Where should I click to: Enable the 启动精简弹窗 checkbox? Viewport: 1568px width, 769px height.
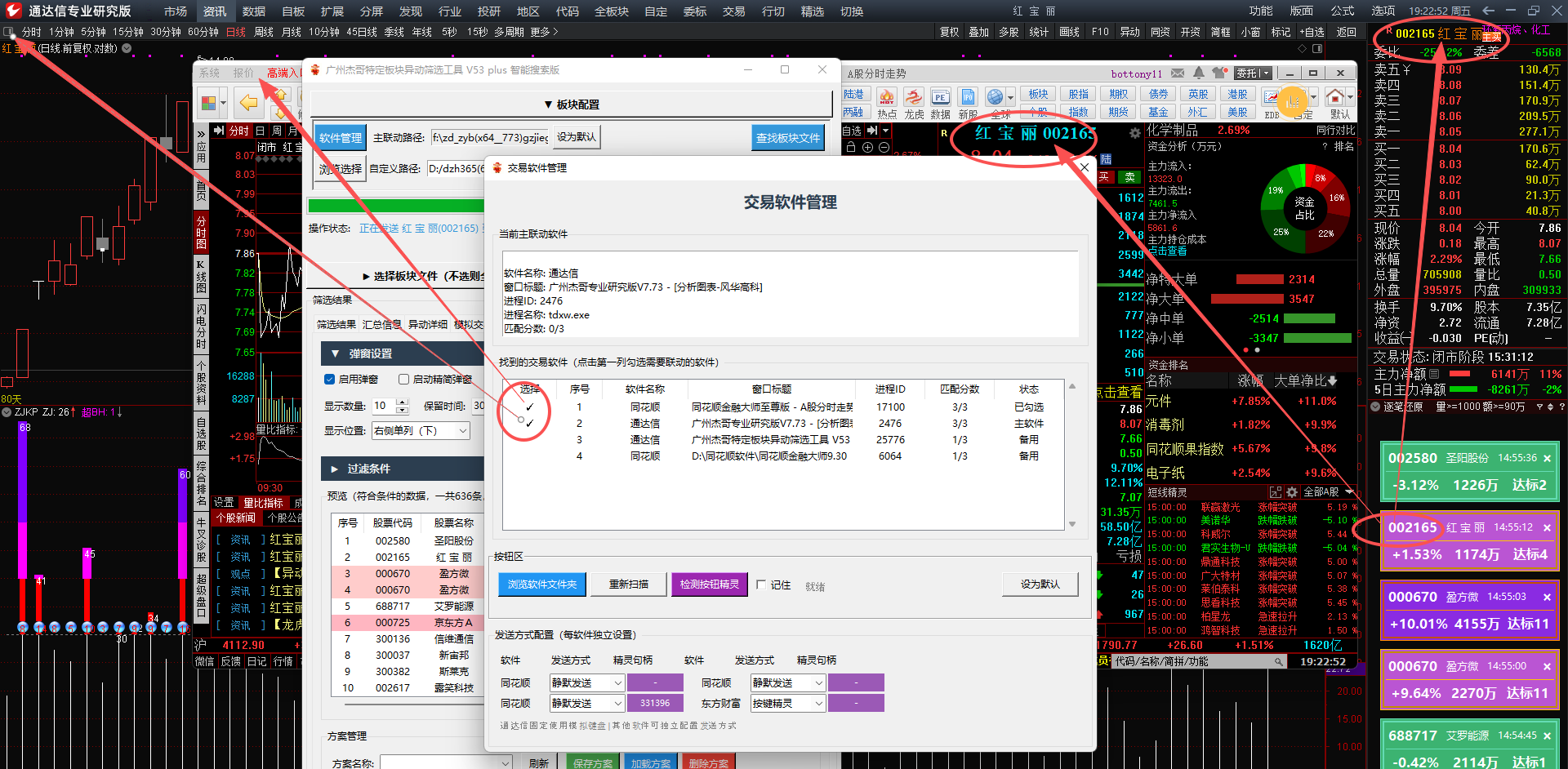403,379
